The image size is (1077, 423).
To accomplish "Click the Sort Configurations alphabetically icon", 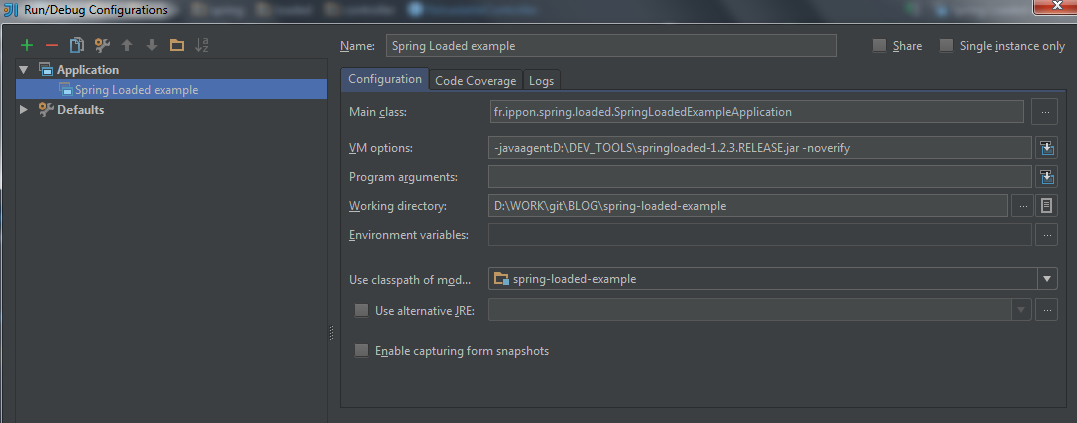I will click(x=202, y=46).
